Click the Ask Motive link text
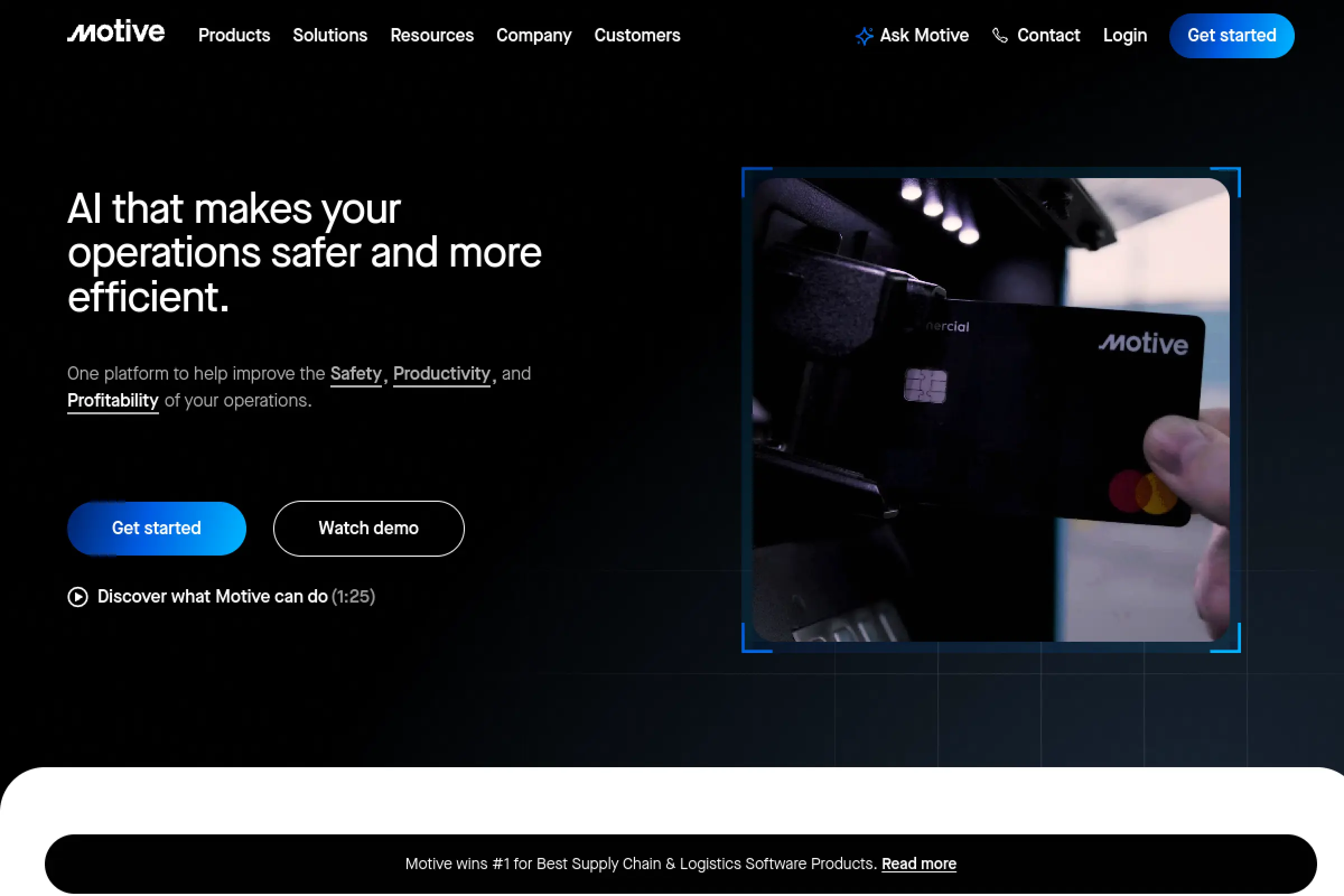Image resolution: width=1344 pixels, height=896 pixels. [923, 35]
